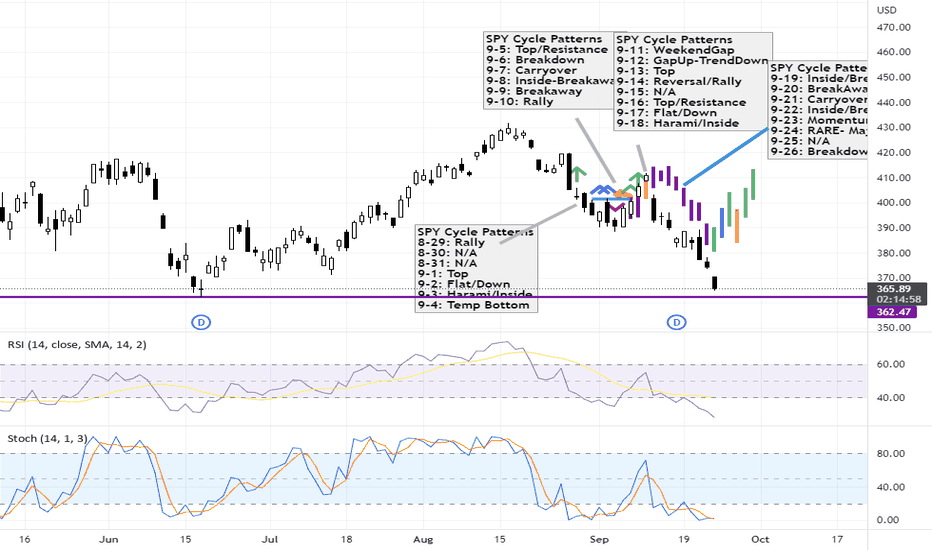Click the purple 362.47 price label
The width and height of the screenshot is (932, 550).
tap(893, 312)
